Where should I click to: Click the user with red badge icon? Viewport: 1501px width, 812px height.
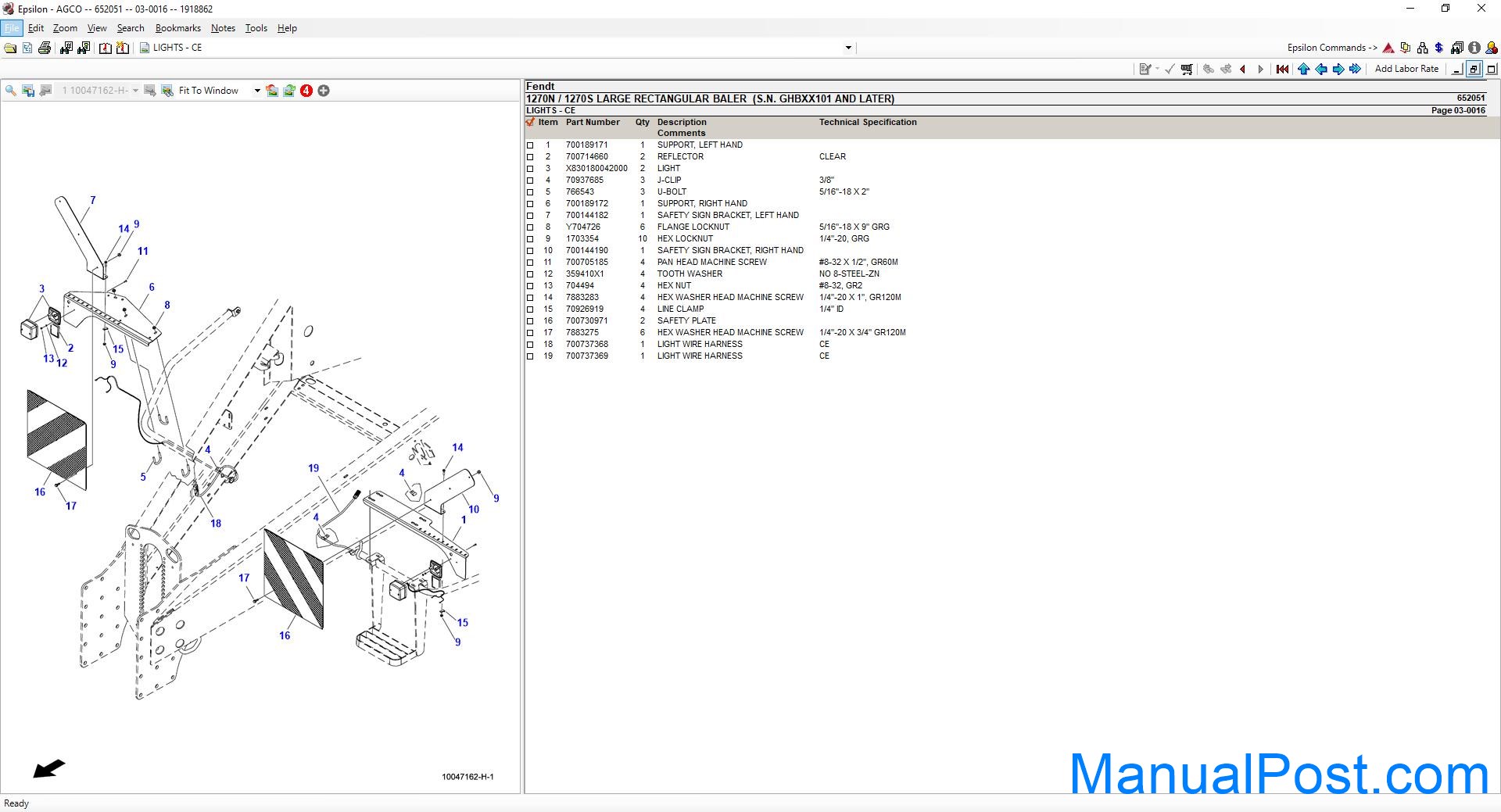(x=1492, y=48)
